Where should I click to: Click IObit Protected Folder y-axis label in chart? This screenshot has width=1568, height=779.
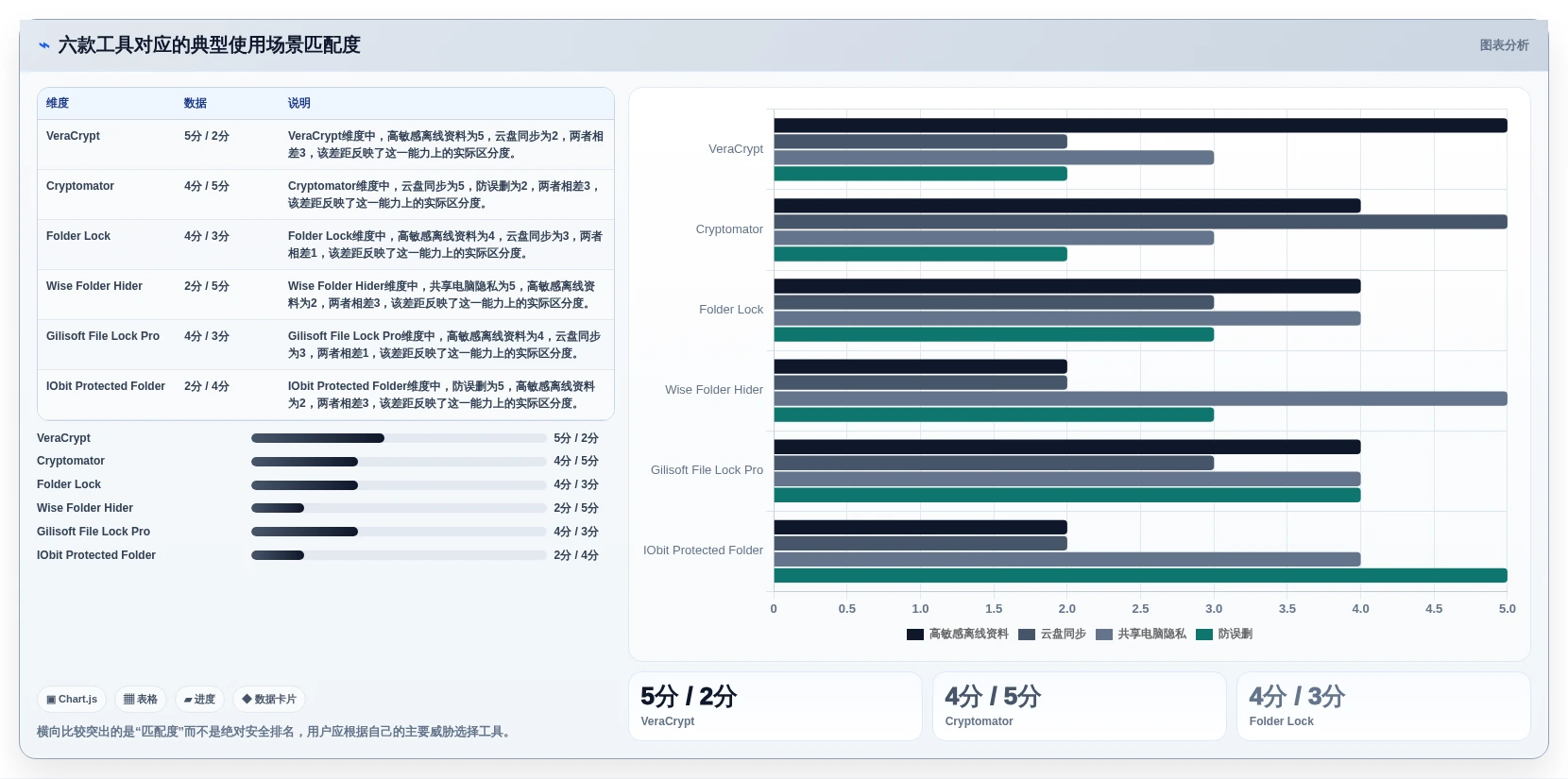point(703,550)
